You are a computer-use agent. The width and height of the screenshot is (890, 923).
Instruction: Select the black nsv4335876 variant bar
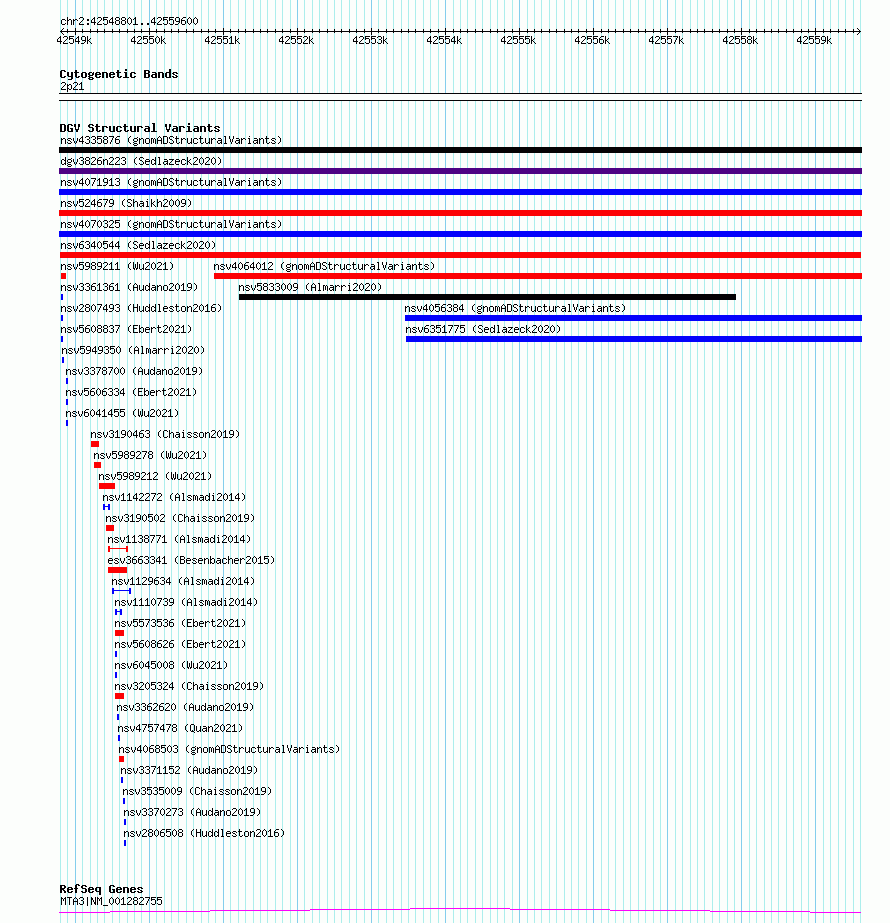pos(460,150)
